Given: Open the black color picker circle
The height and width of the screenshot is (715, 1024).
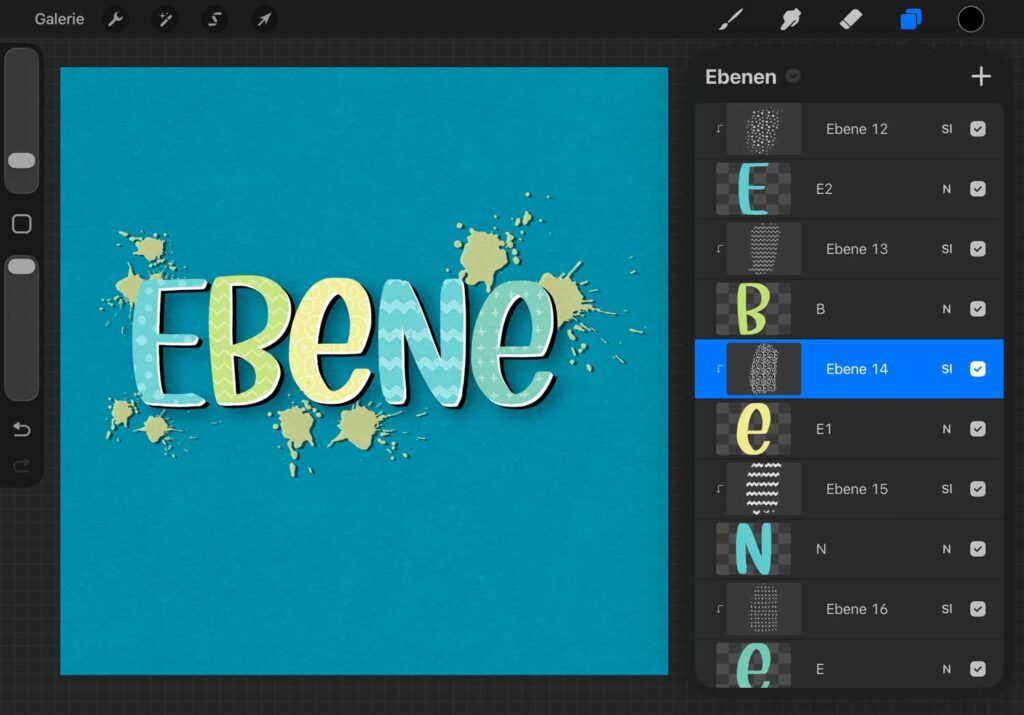Looking at the screenshot, I should [x=970, y=19].
